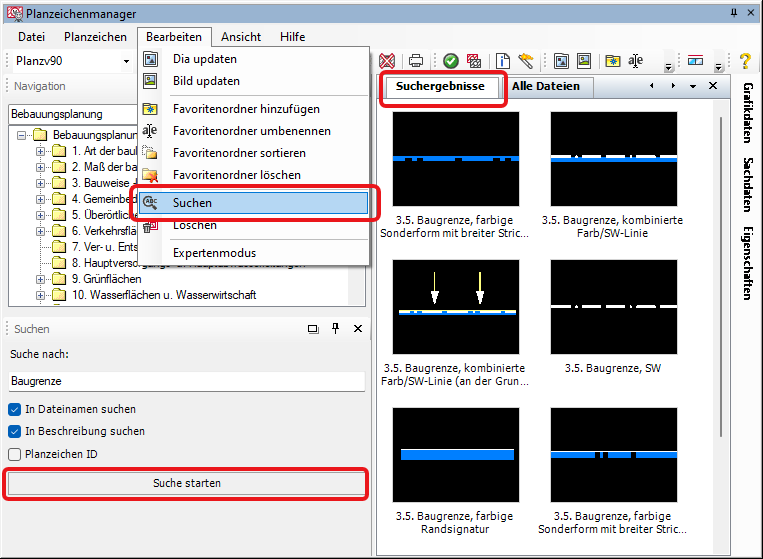Viewport: 763px width, 559px height.
Task: Toggle 'In Beschreibung suchen' checkbox
Action: point(15,431)
